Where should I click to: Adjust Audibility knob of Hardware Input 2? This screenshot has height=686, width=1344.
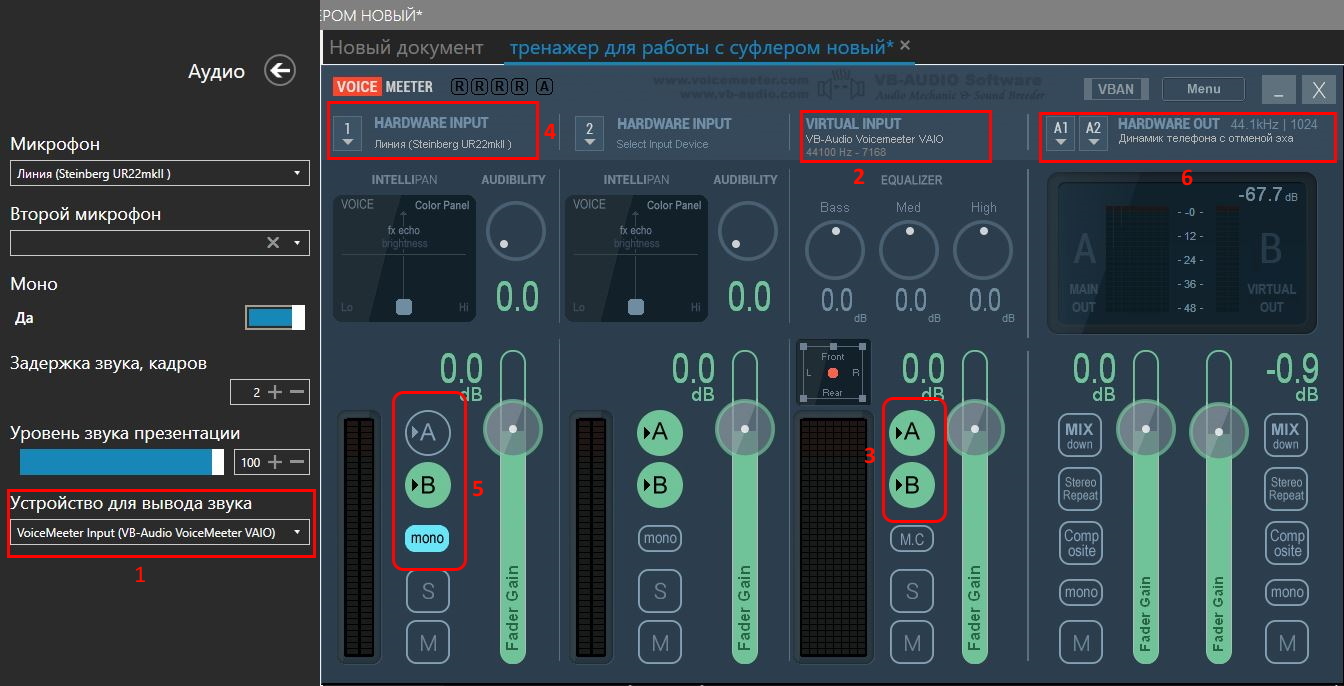tap(747, 230)
